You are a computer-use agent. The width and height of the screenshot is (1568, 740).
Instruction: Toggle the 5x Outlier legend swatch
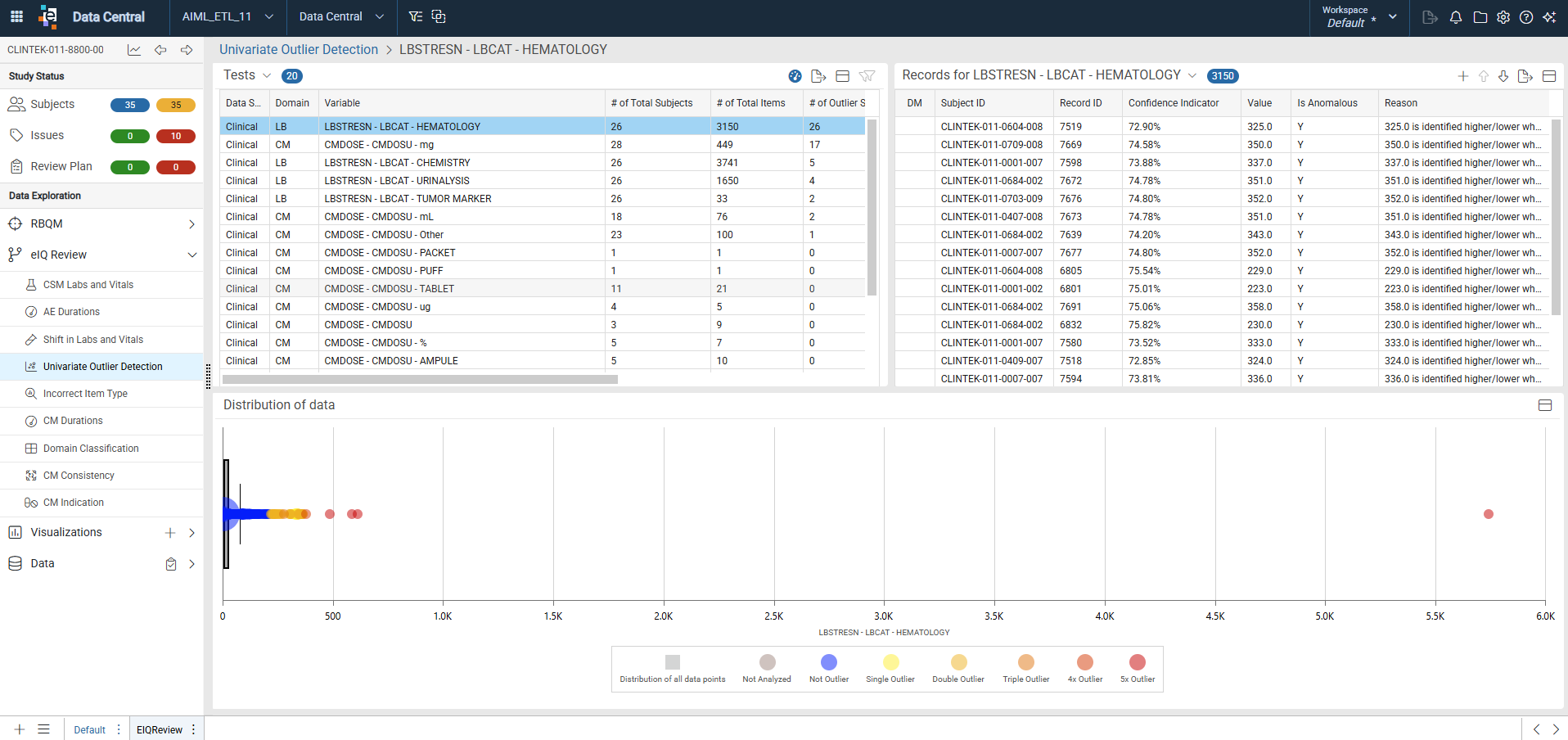[1138, 662]
